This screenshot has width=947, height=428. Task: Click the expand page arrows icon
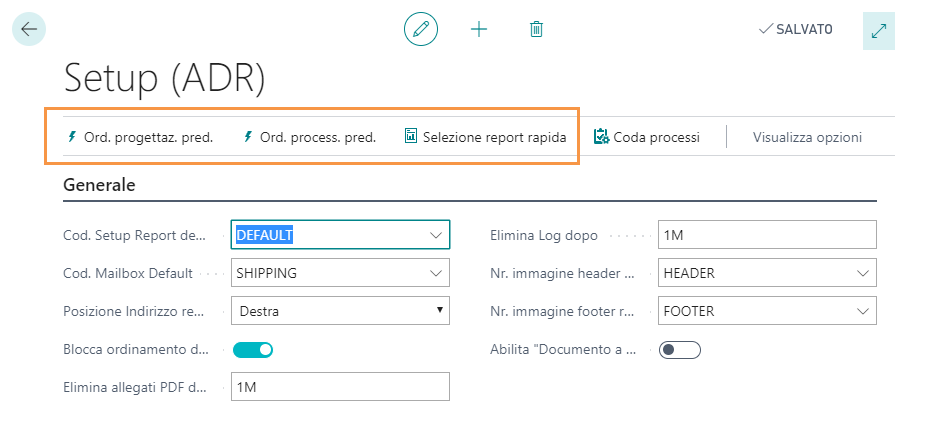878,30
